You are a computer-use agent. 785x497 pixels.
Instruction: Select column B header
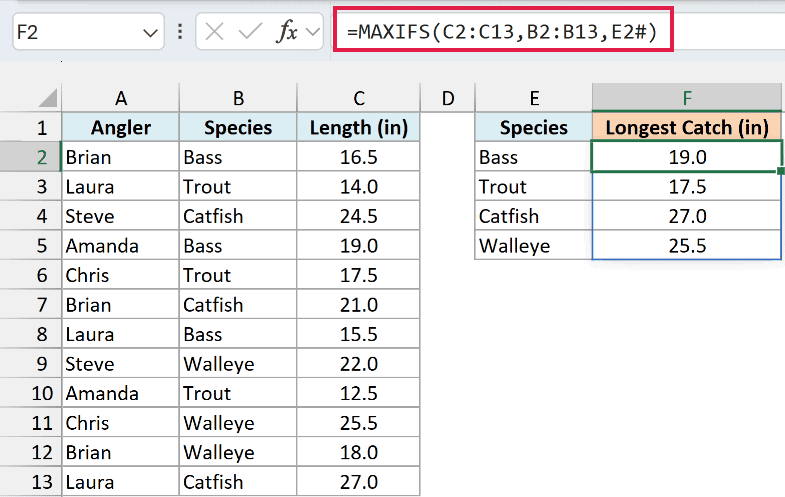pyautogui.click(x=238, y=98)
